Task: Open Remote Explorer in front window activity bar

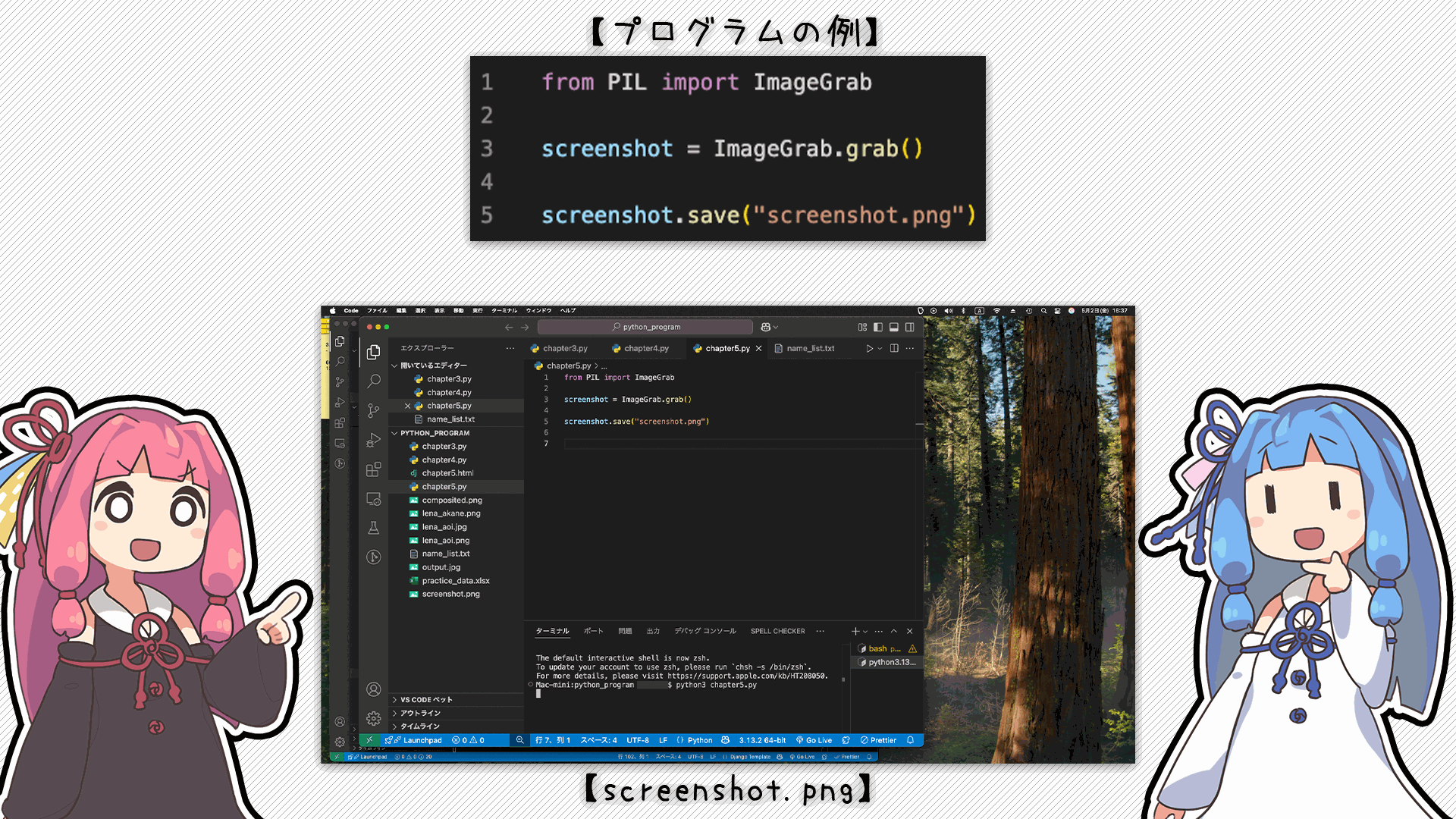Action: [373, 499]
